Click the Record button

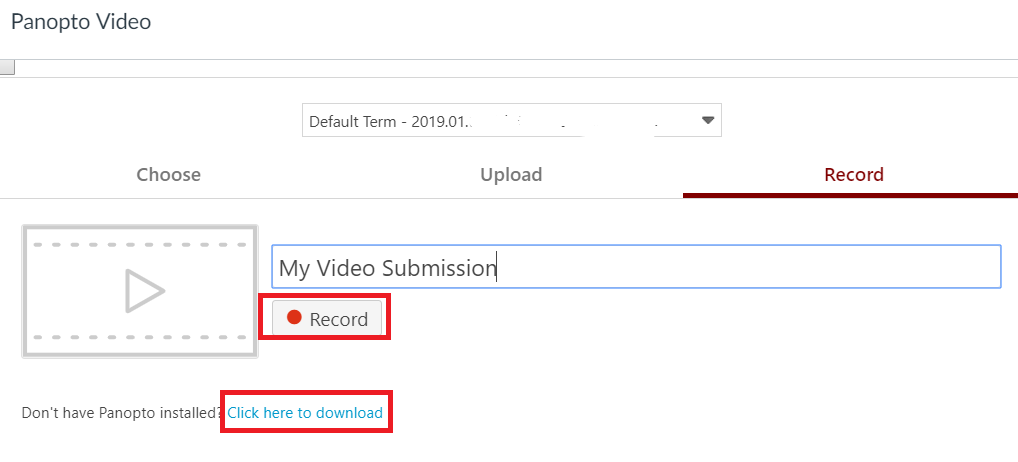(x=327, y=319)
